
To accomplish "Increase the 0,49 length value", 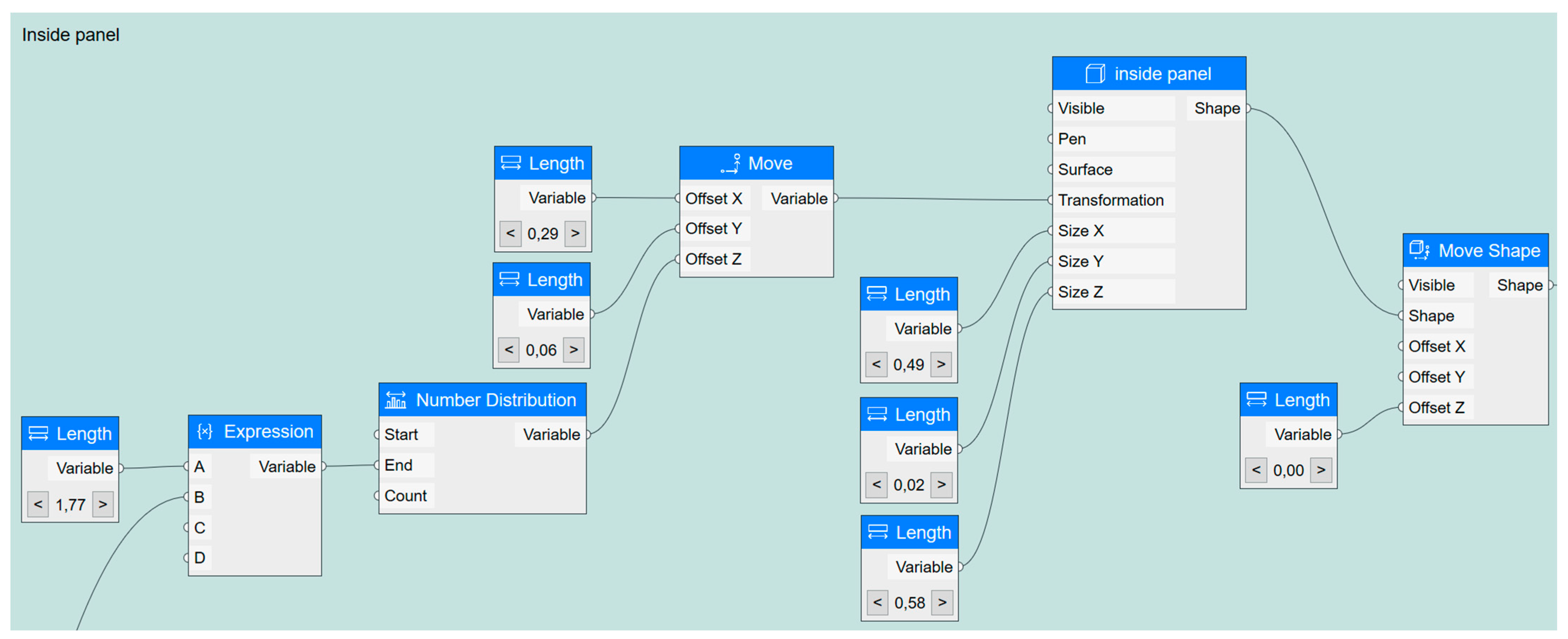I will click(941, 365).
